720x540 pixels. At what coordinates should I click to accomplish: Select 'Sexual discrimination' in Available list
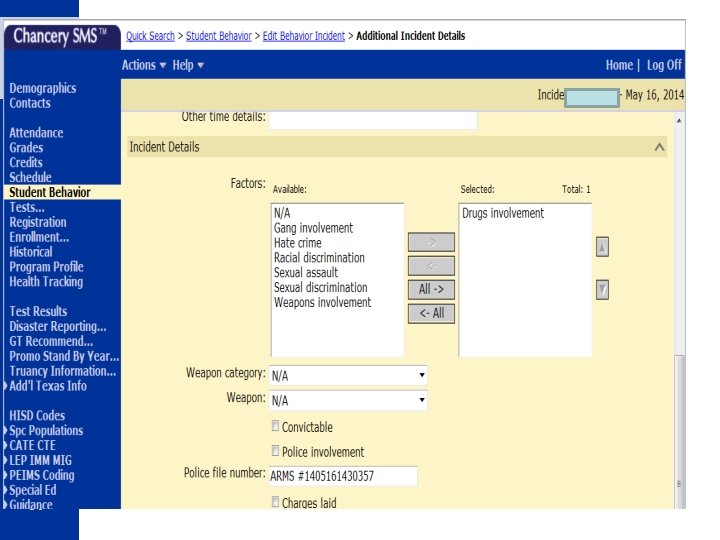[x=321, y=287]
